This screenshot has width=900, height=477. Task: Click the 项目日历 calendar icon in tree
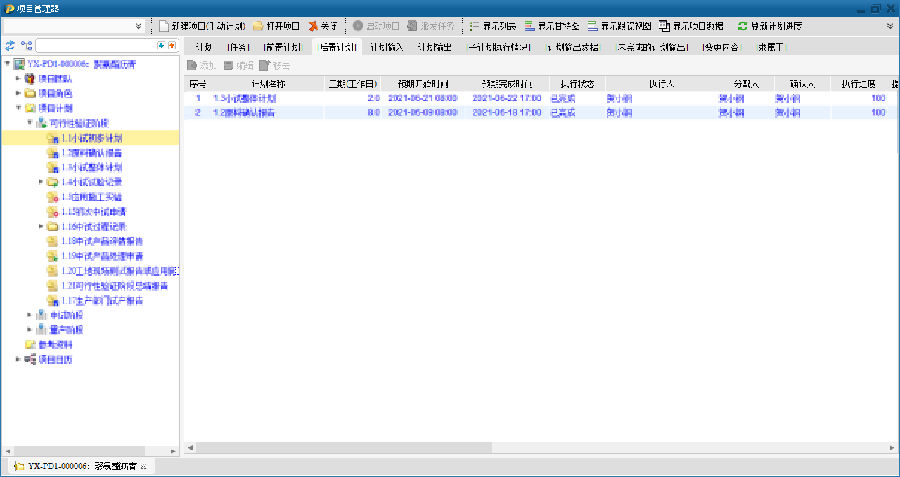[x=30, y=360]
